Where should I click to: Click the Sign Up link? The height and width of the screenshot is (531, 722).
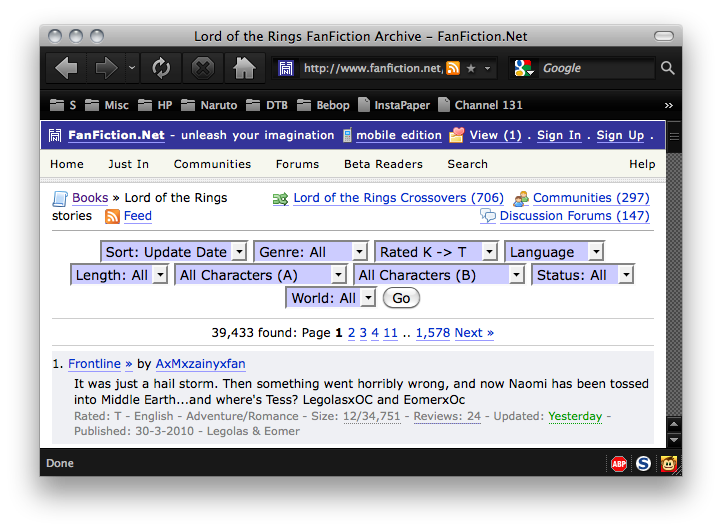(x=620, y=135)
